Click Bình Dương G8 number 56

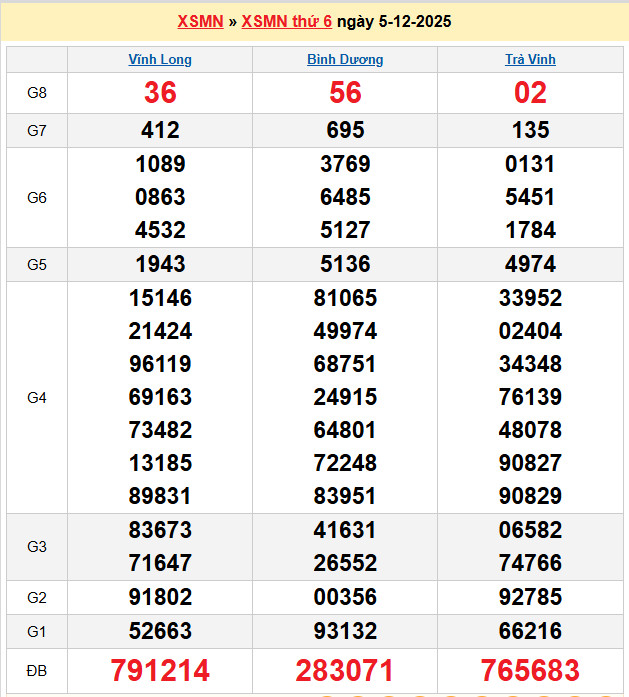[x=345, y=93]
